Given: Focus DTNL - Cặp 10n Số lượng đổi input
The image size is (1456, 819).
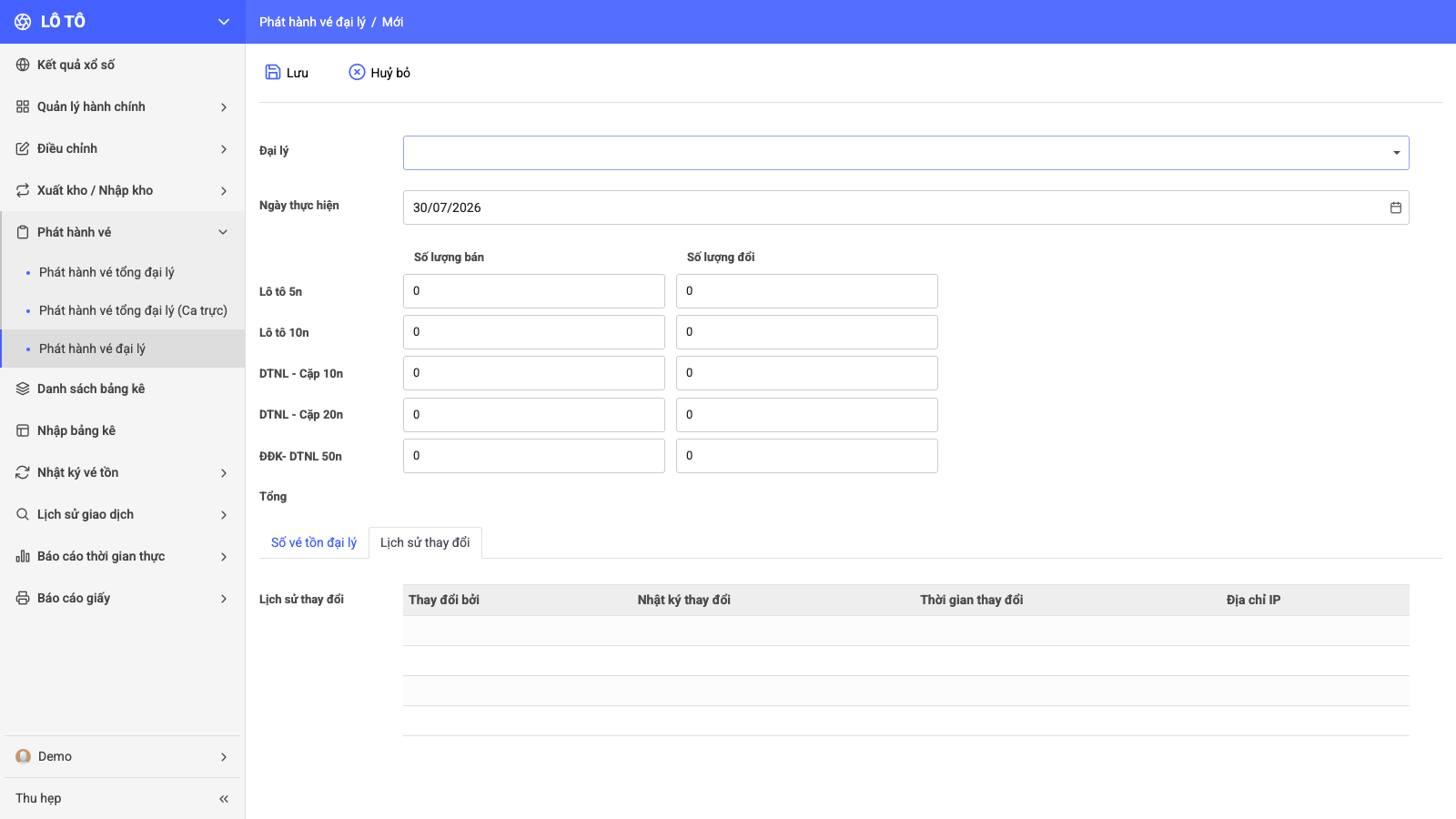Looking at the screenshot, I should coord(807,373).
